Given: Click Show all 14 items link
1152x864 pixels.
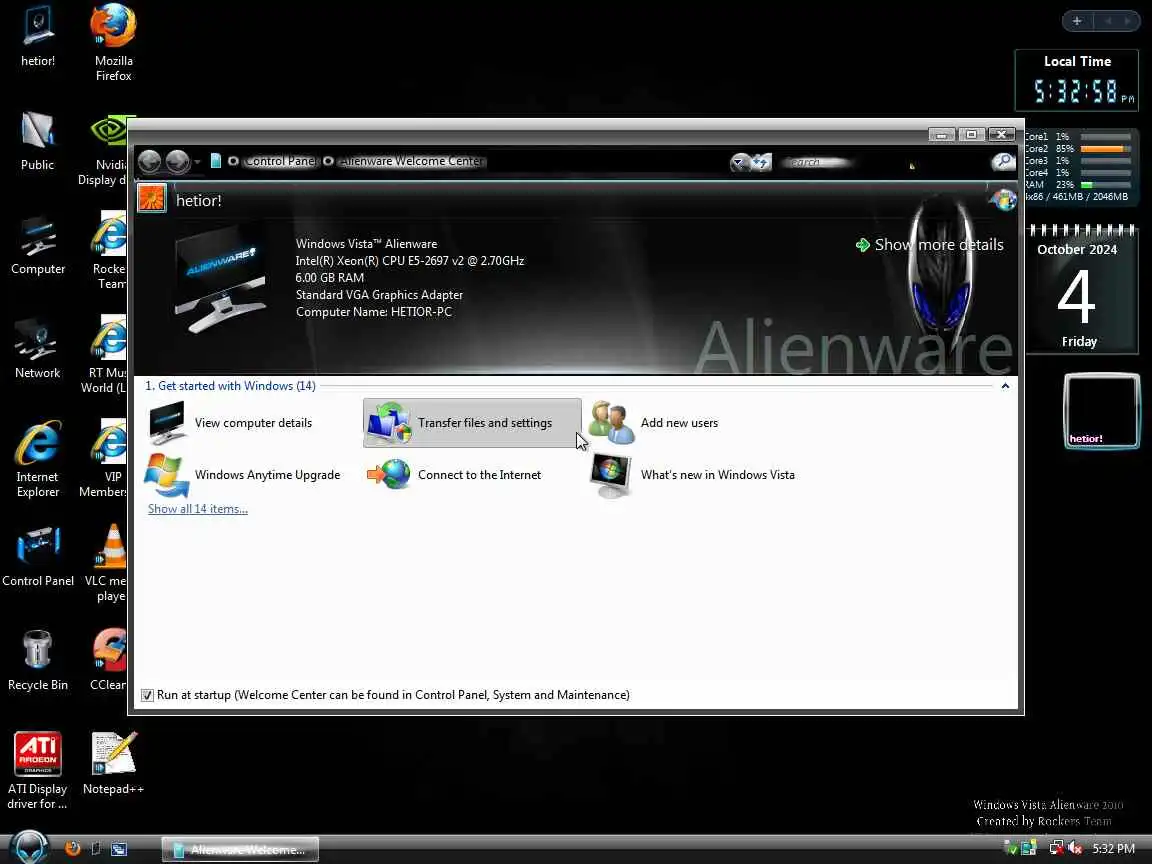Looking at the screenshot, I should pyautogui.click(x=198, y=508).
